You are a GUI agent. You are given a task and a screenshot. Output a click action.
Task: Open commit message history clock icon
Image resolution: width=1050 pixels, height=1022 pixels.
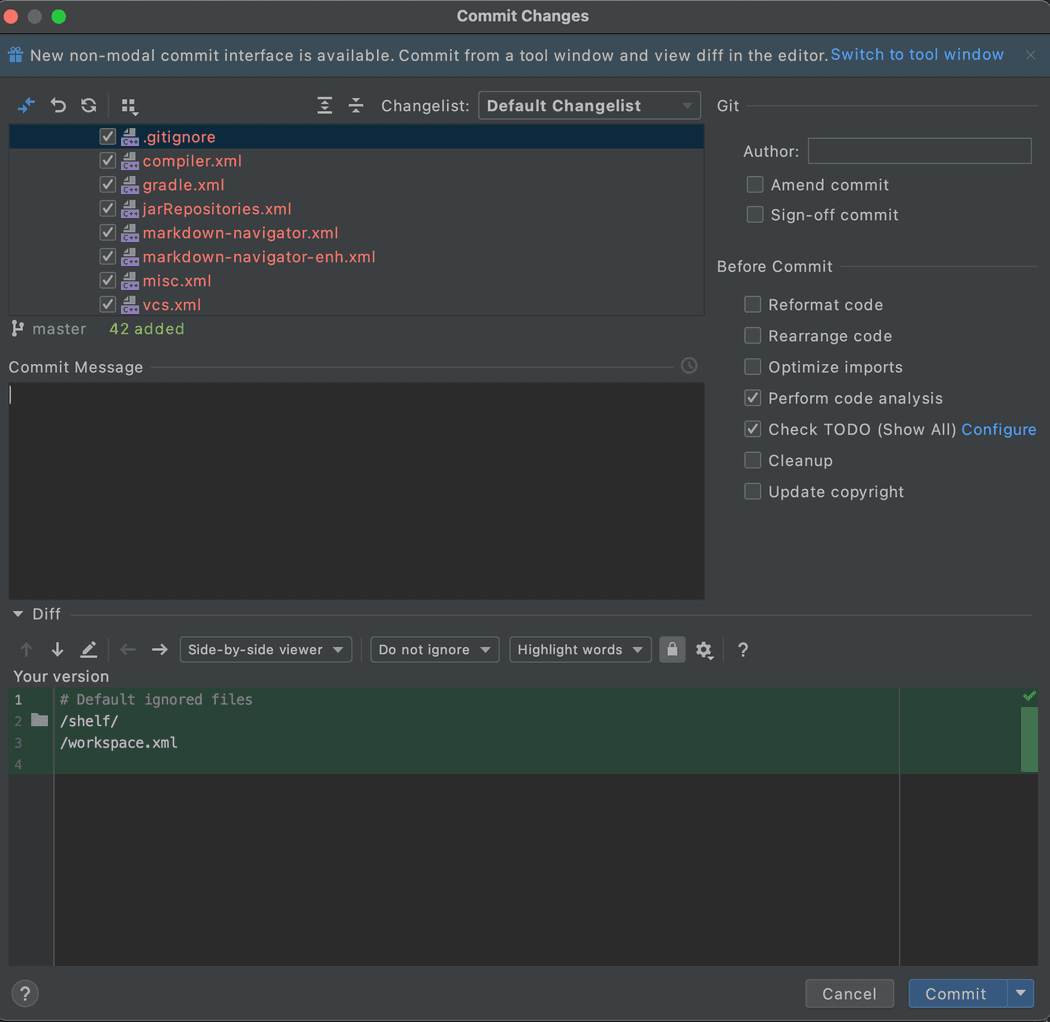tap(689, 366)
